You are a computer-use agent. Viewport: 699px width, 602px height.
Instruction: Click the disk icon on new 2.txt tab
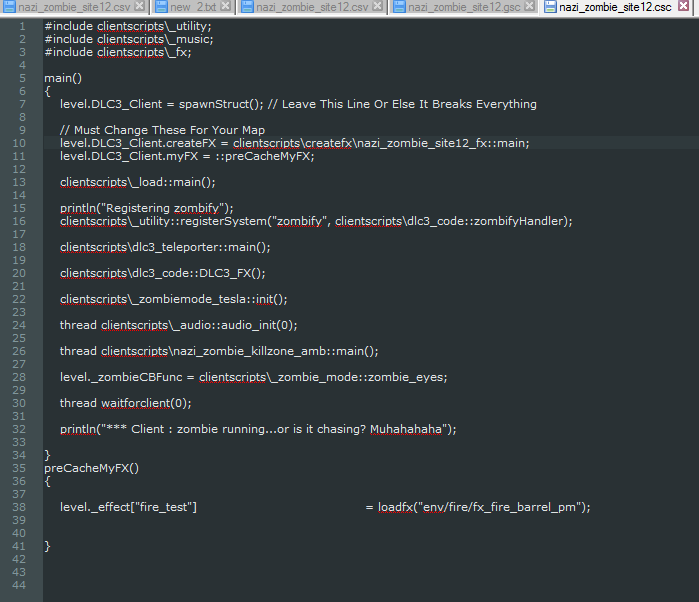[x=161, y=7]
